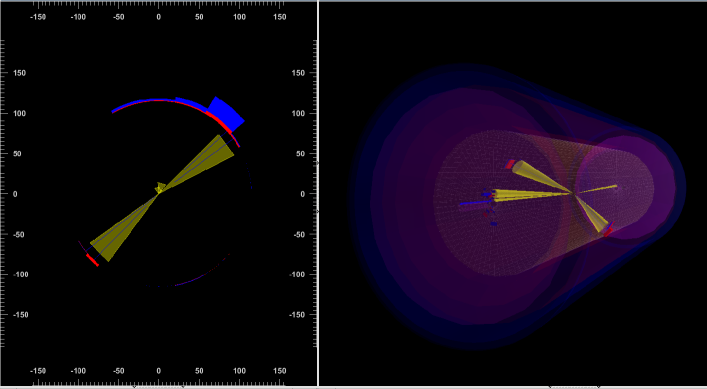Click the upper arrow on the vertical divider

point(317,164)
